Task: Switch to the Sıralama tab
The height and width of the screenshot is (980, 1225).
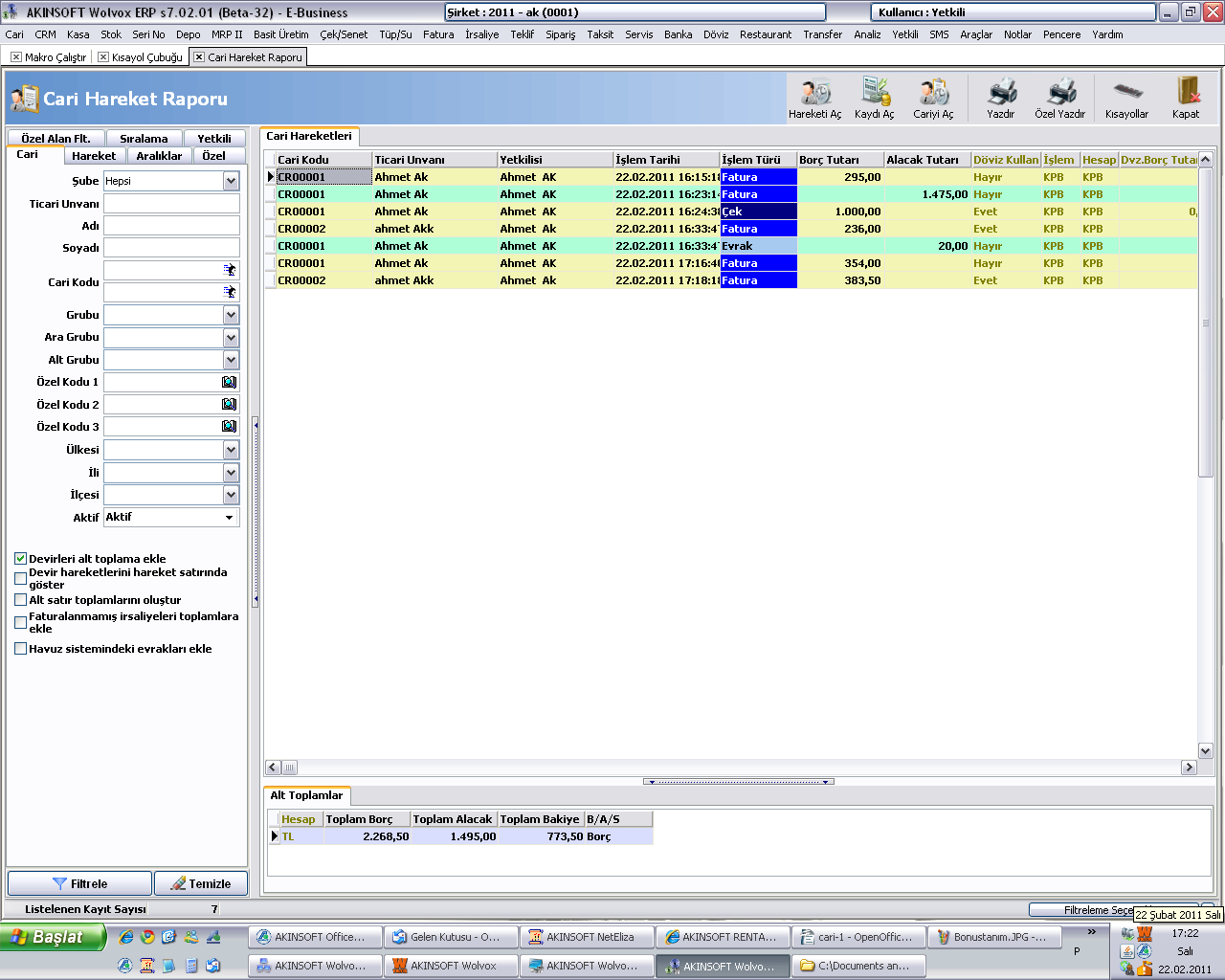Action: tap(144, 139)
